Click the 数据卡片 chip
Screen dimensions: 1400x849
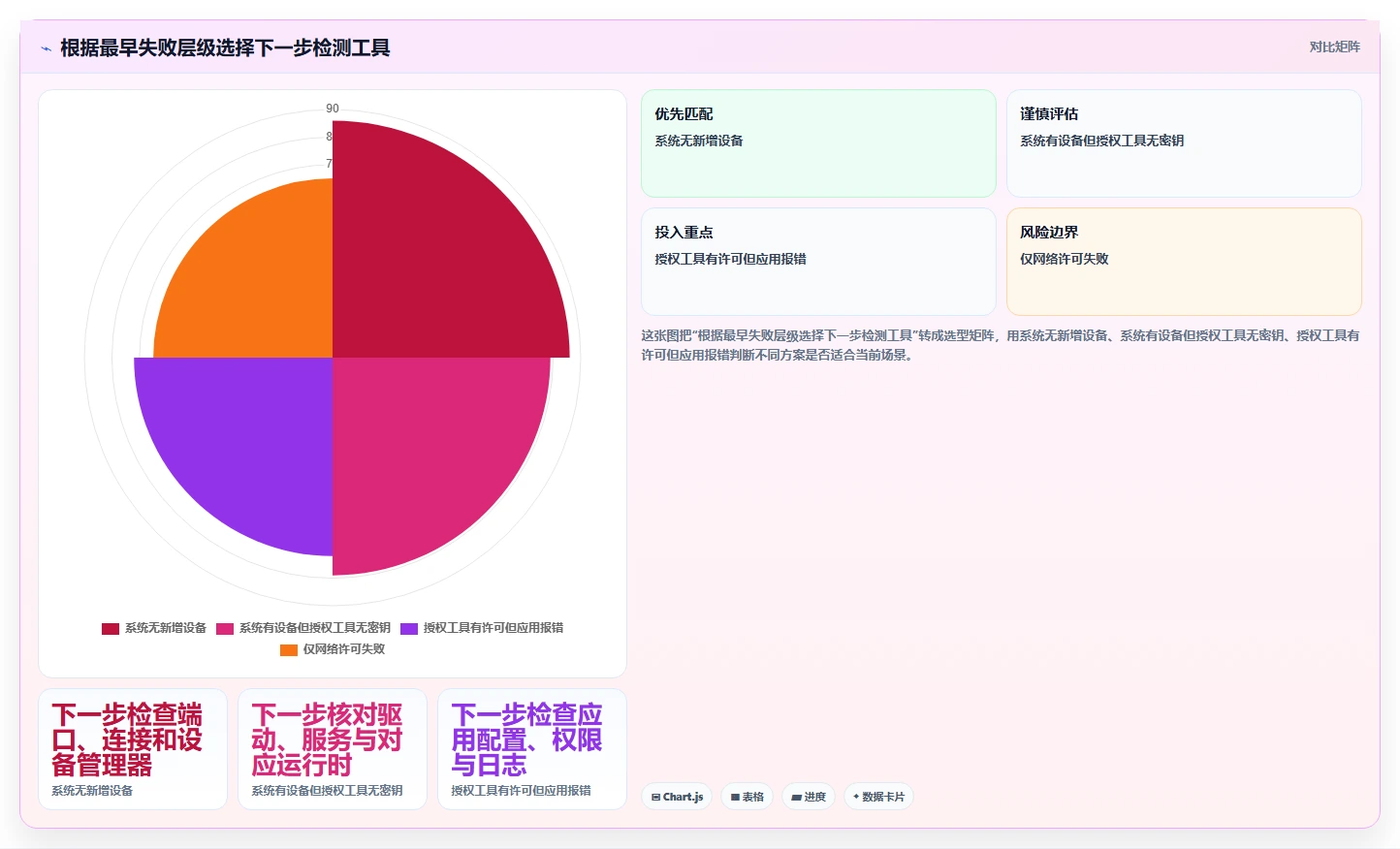click(x=878, y=797)
